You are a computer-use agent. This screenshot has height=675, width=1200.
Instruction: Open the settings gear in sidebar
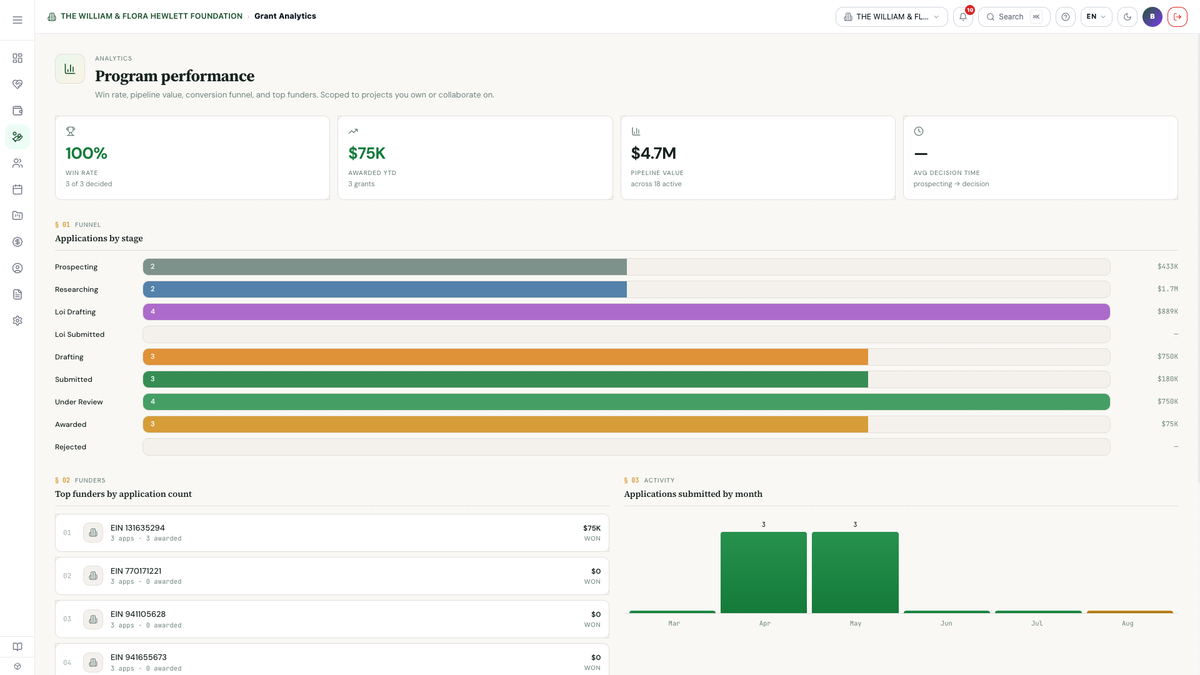pos(17,321)
